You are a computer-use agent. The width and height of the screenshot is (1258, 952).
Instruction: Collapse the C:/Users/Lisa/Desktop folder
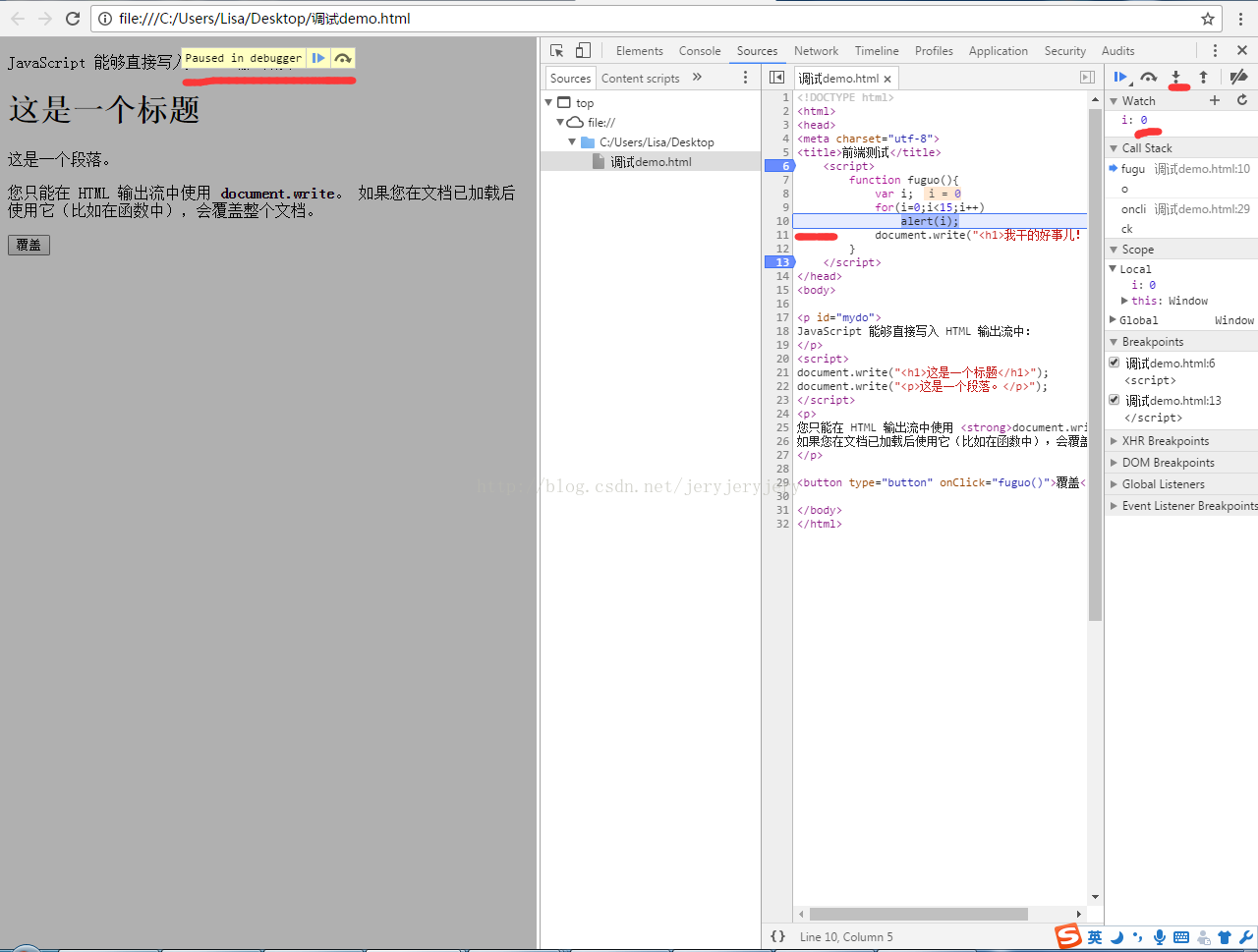coord(572,141)
